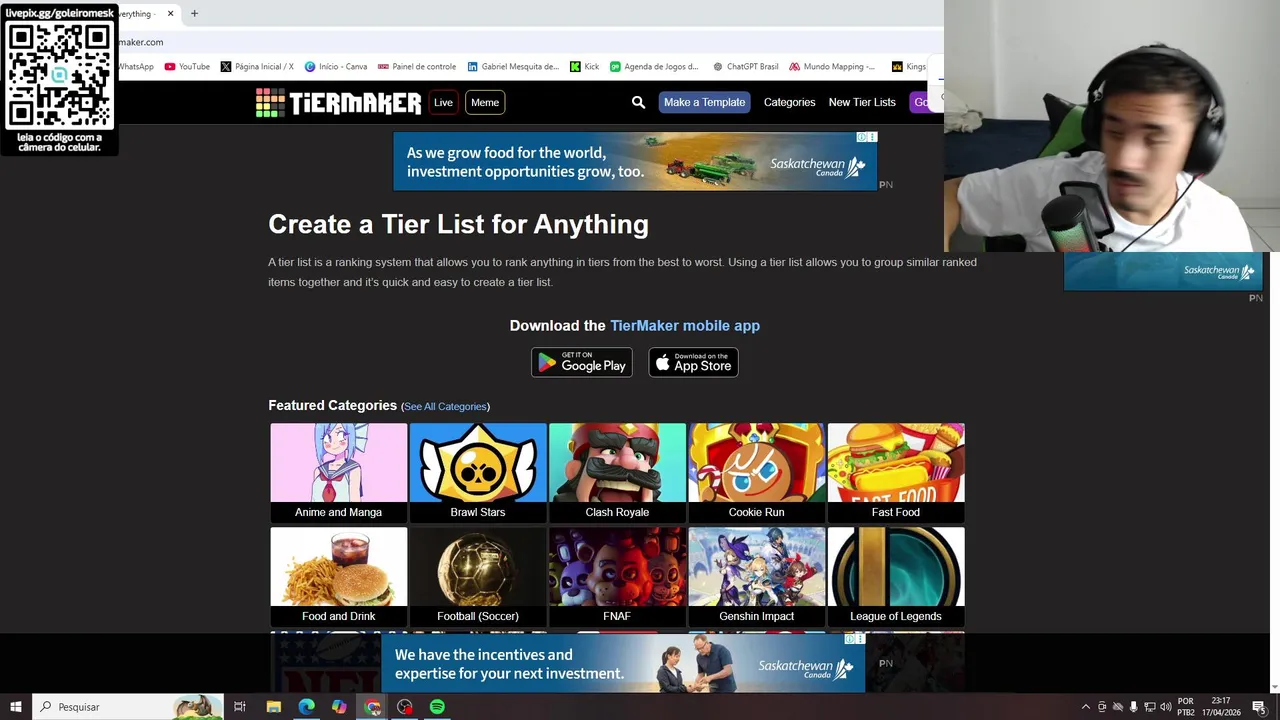Open File Explorer from the taskbar
Screen dimensions: 1280x720
point(274,707)
